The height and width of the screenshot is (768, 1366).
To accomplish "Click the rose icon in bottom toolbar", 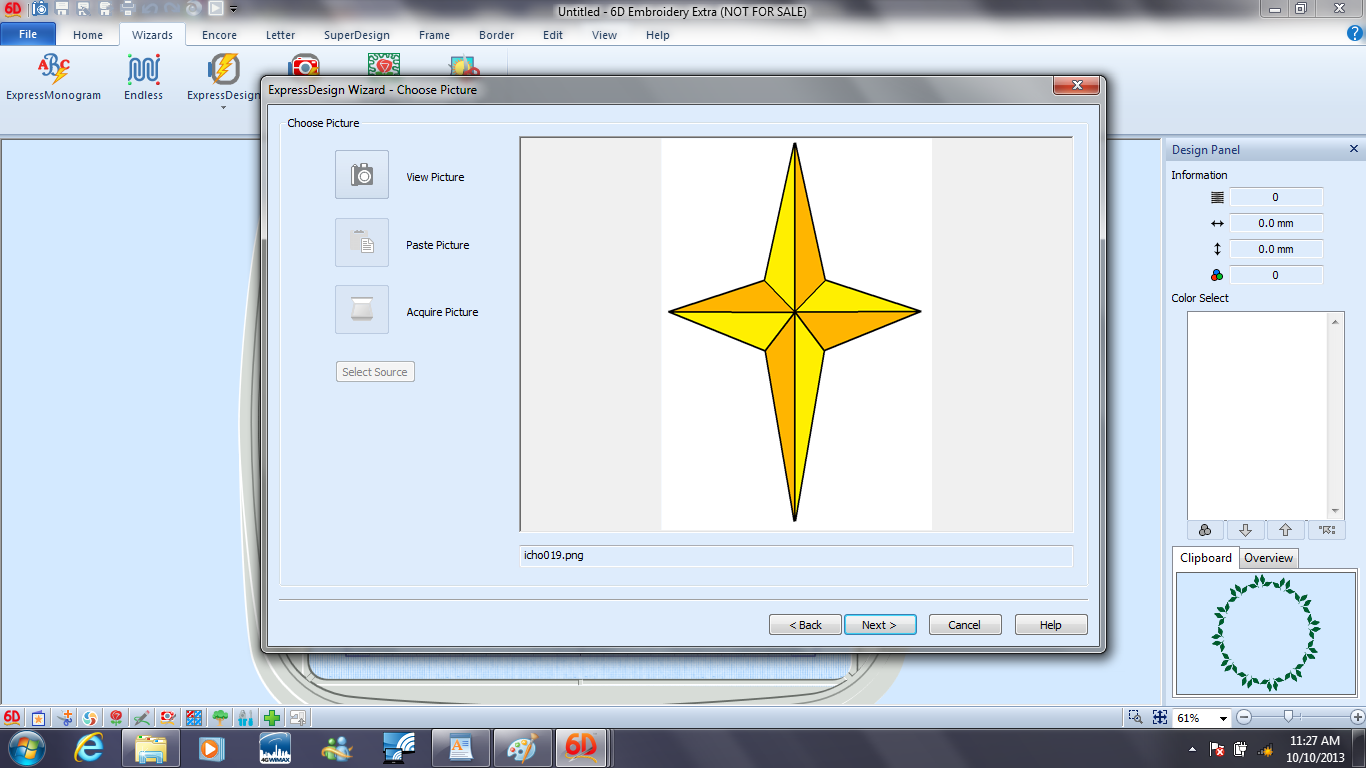I will (117, 717).
